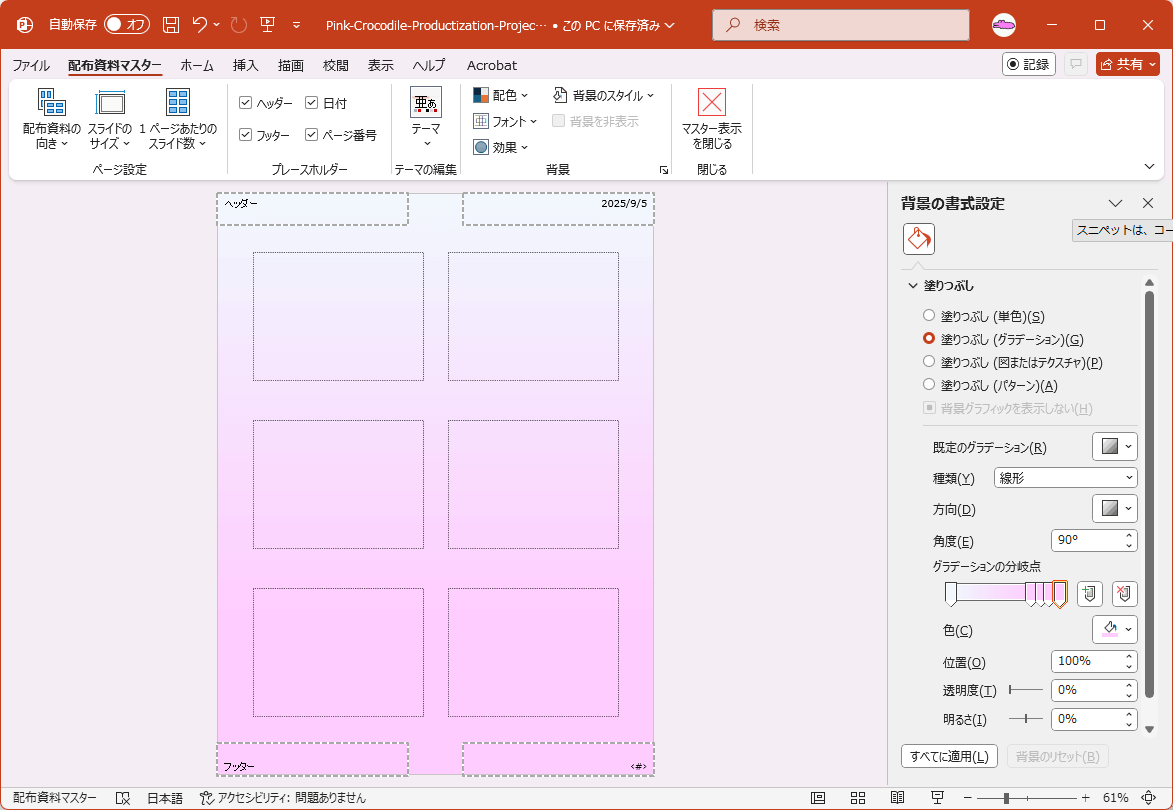Open the comments pane icon
1173x810 pixels.
coord(1076,64)
